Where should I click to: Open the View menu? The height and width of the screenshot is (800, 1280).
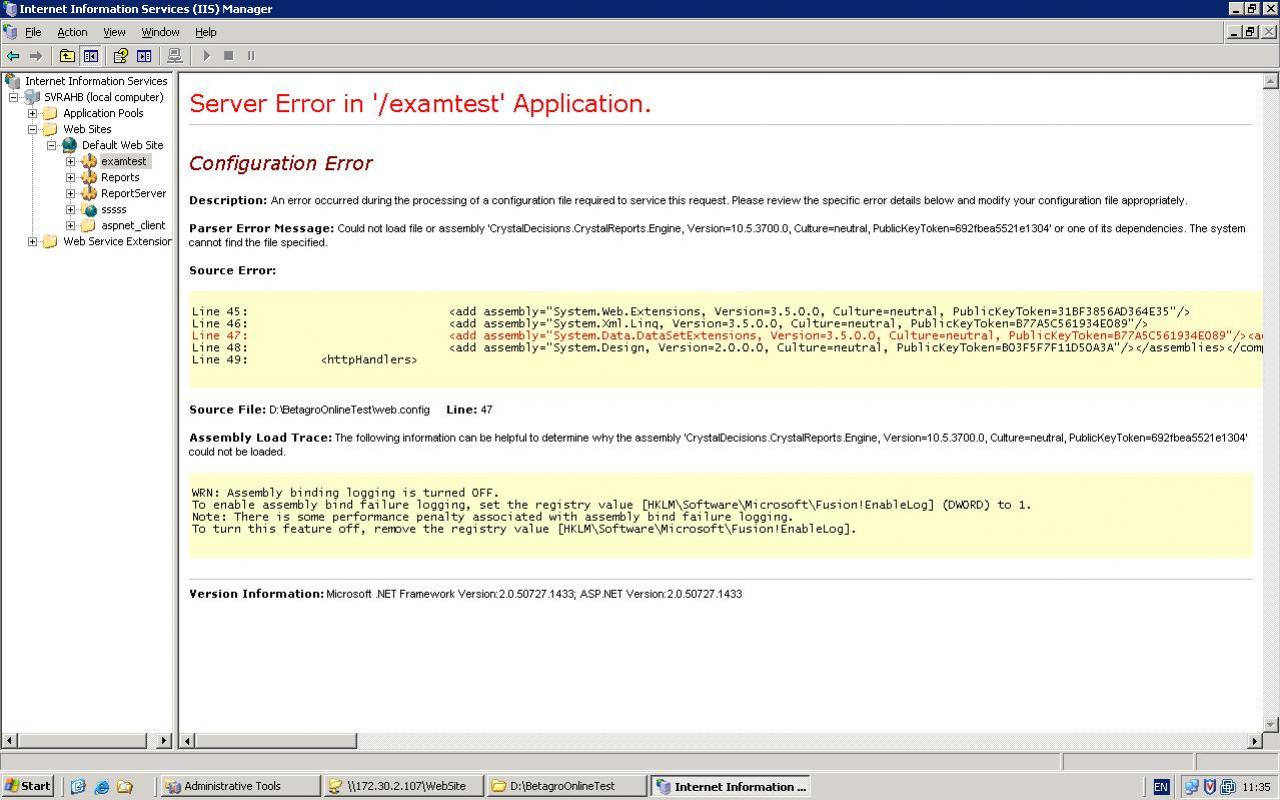tap(114, 32)
